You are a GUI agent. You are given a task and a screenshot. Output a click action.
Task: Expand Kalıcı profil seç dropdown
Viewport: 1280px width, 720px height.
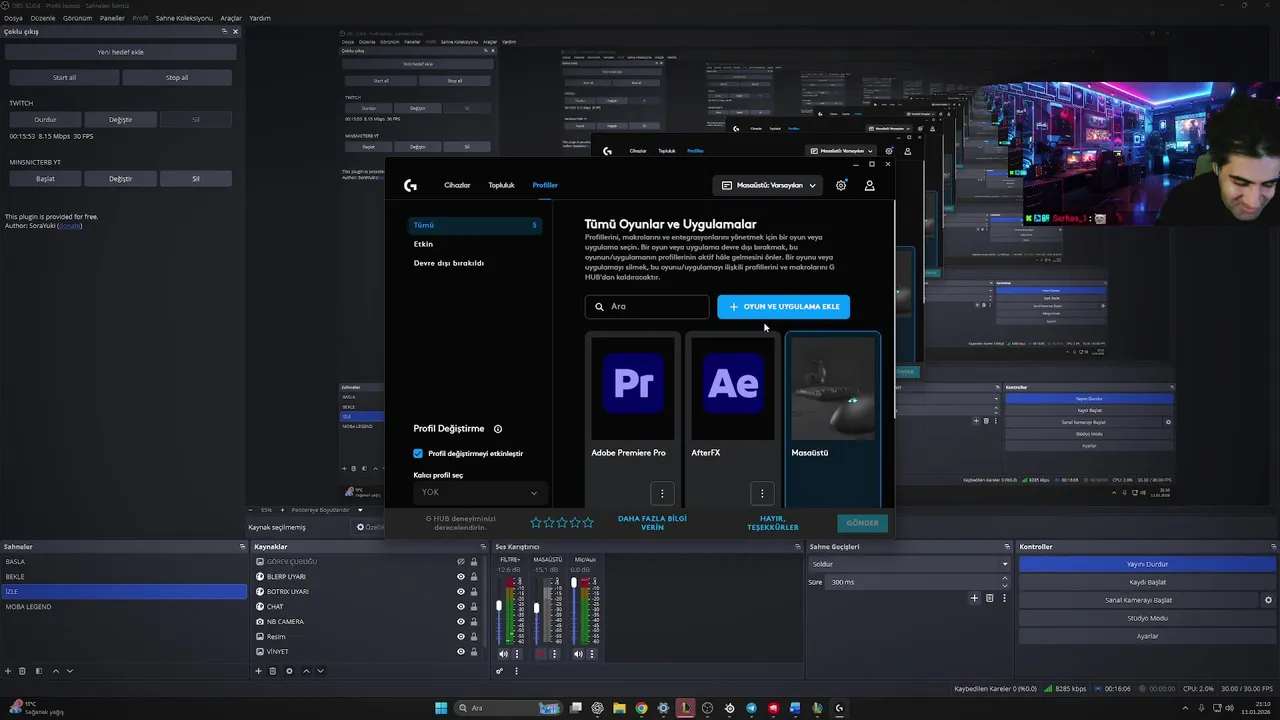point(479,492)
